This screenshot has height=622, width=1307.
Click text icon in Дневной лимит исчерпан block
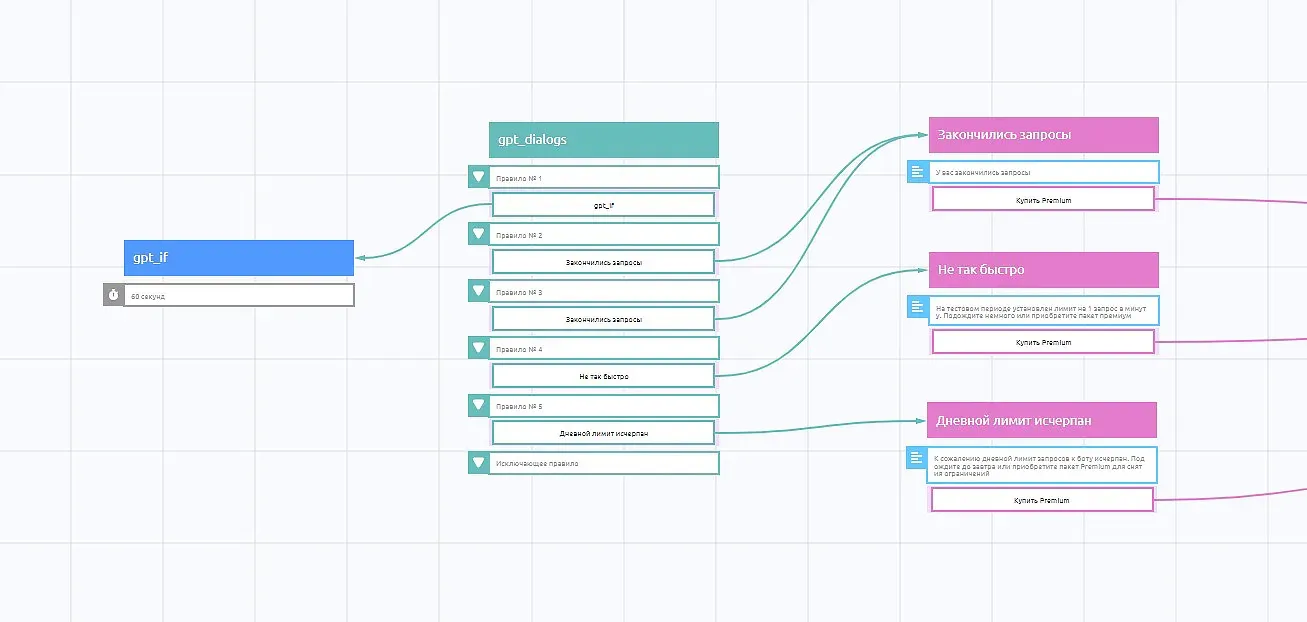[x=916, y=458]
